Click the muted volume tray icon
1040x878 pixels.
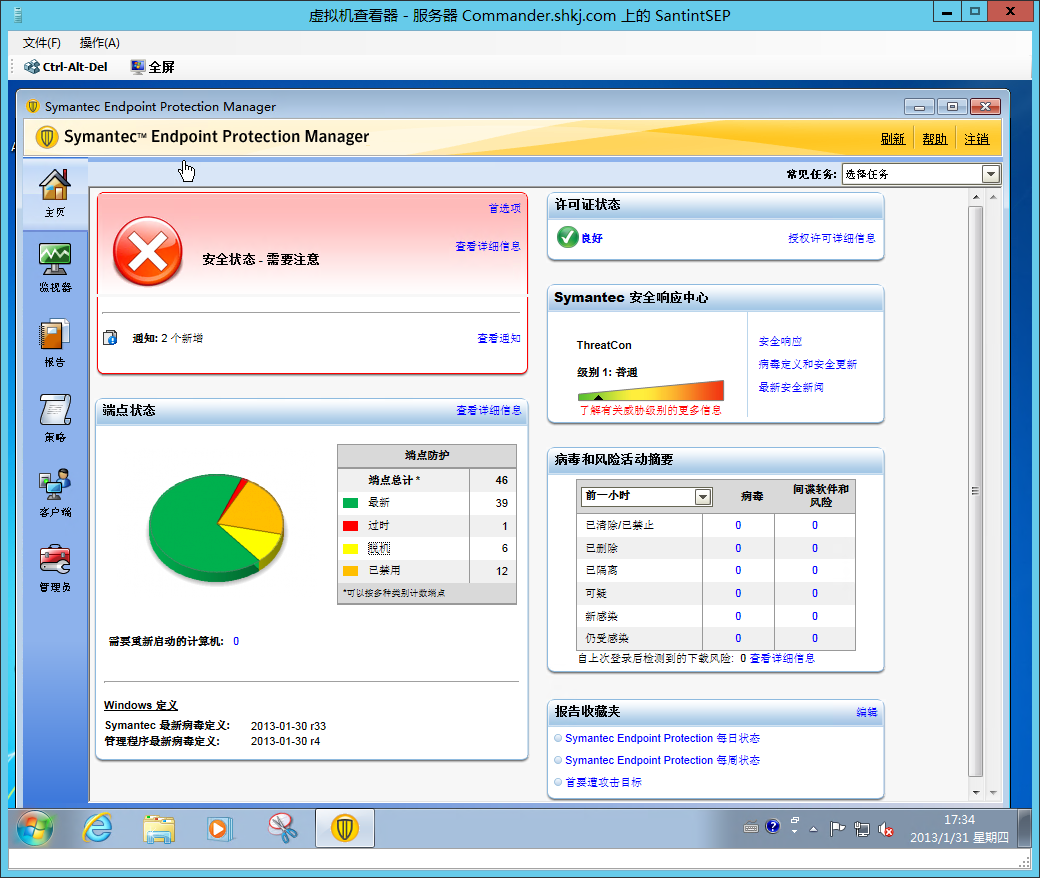(885, 829)
